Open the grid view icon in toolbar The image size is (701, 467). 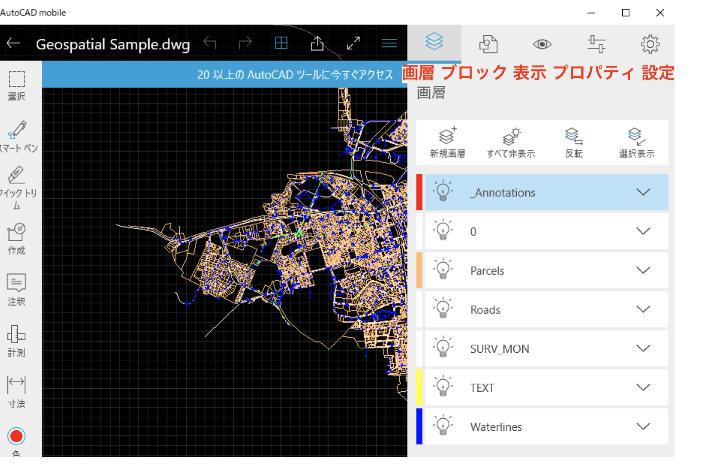coord(281,43)
